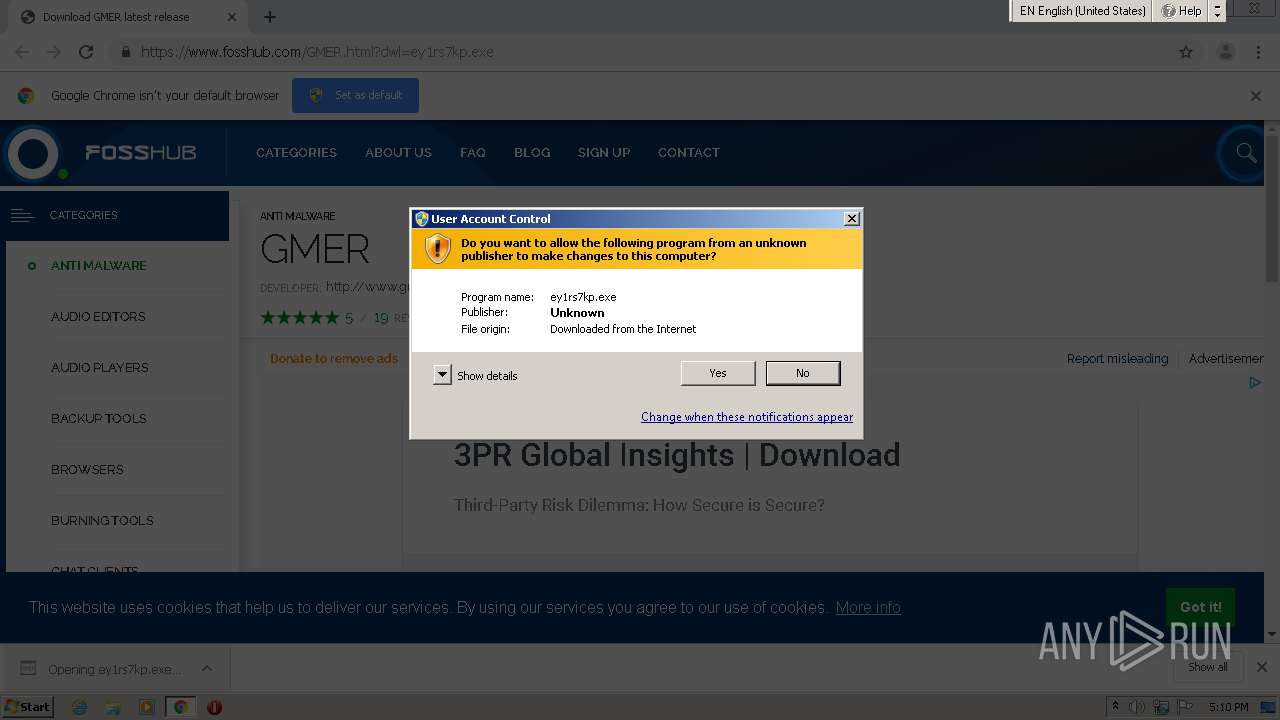Select AUDIO PLAYERS category in sidebar
The height and width of the screenshot is (720, 1280).
tap(99, 368)
